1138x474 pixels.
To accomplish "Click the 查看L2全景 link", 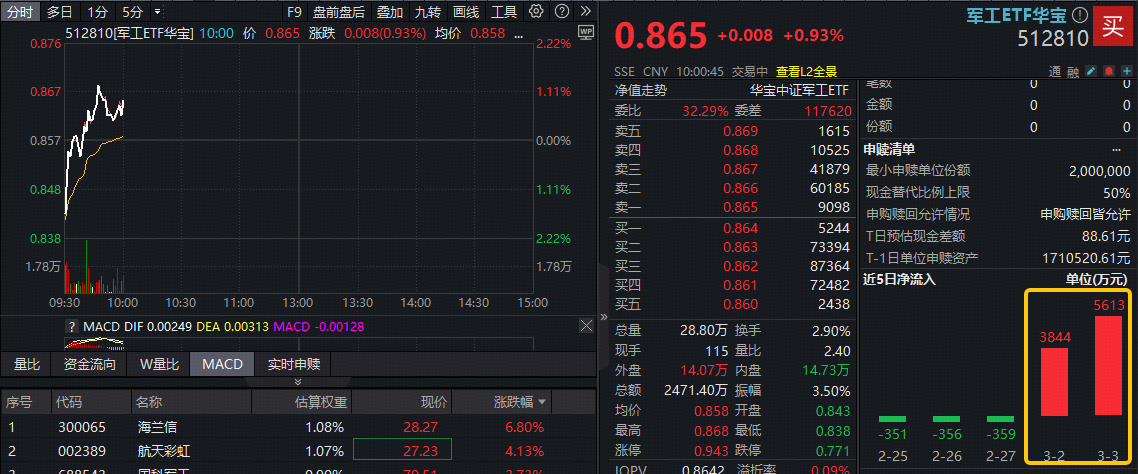I will tap(805, 72).
